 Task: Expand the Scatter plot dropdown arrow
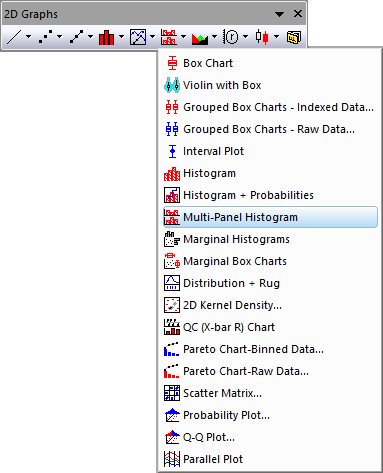pyautogui.click(x=59, y=37)
